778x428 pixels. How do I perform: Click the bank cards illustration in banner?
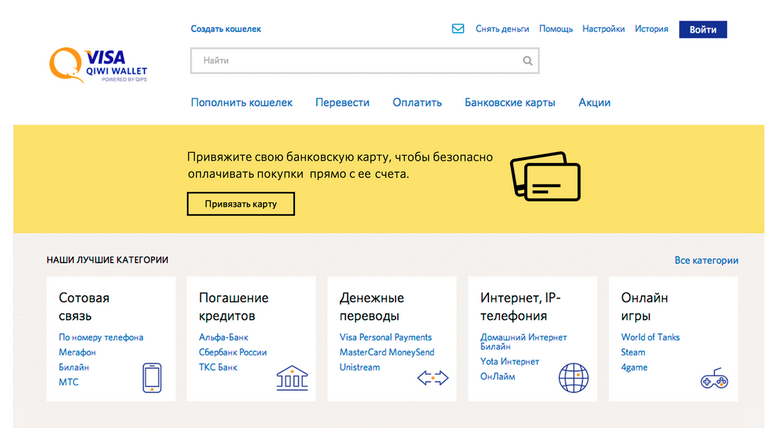point(545,176)
